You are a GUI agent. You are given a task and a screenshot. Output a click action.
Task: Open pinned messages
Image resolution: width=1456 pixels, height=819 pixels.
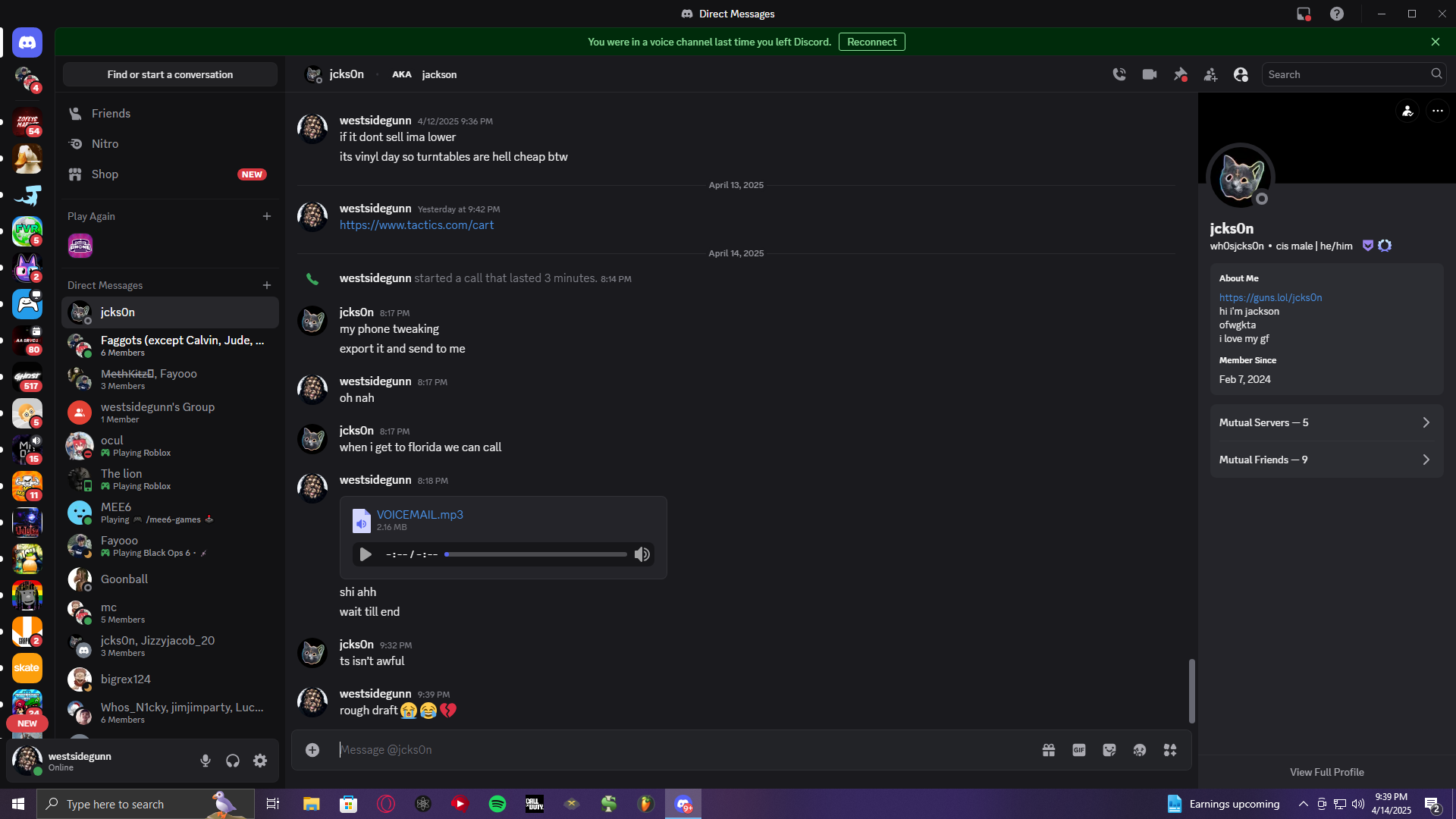click(x=1180, y=74)
